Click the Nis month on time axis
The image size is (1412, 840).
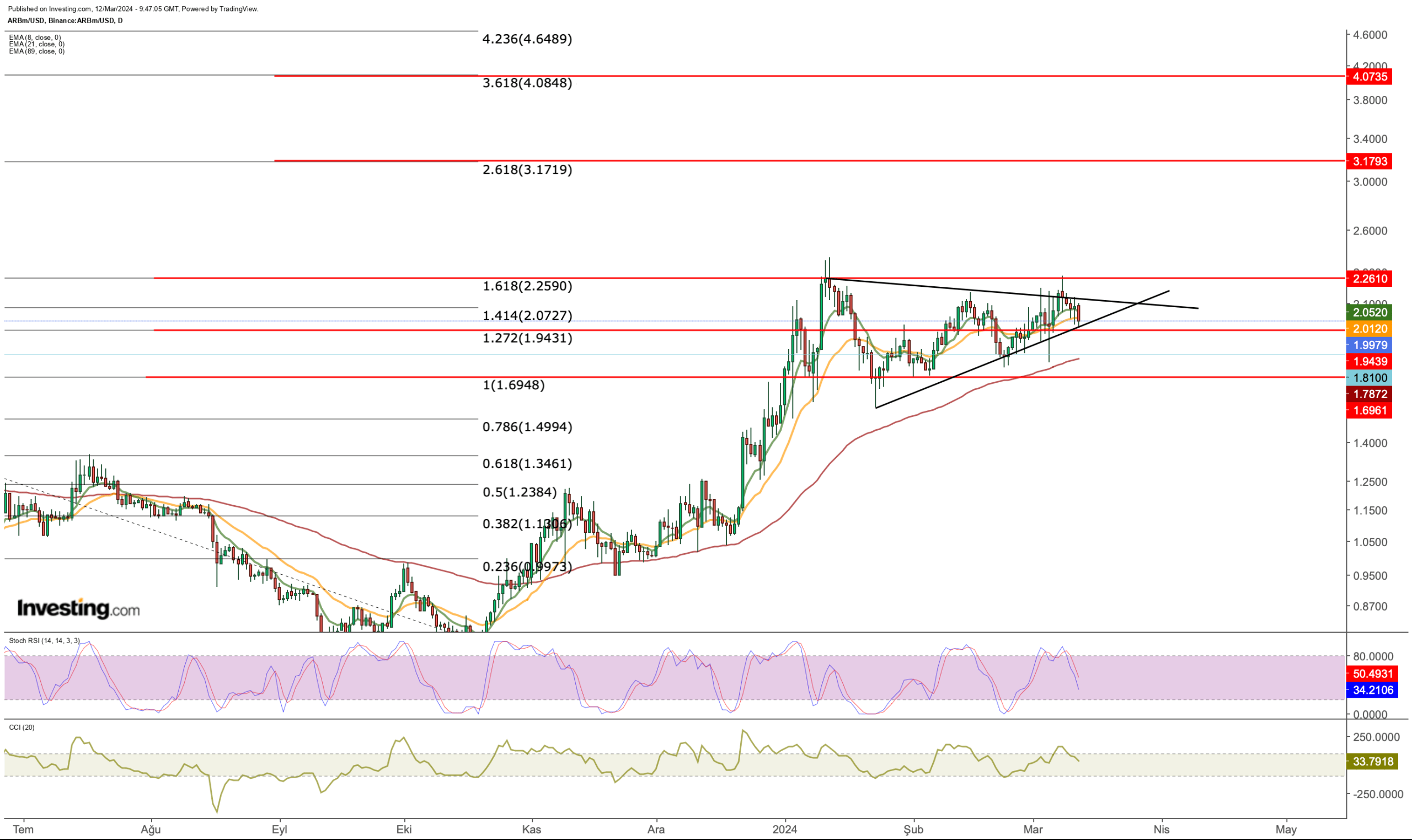pyautogui.click(x=1161, y=830)
